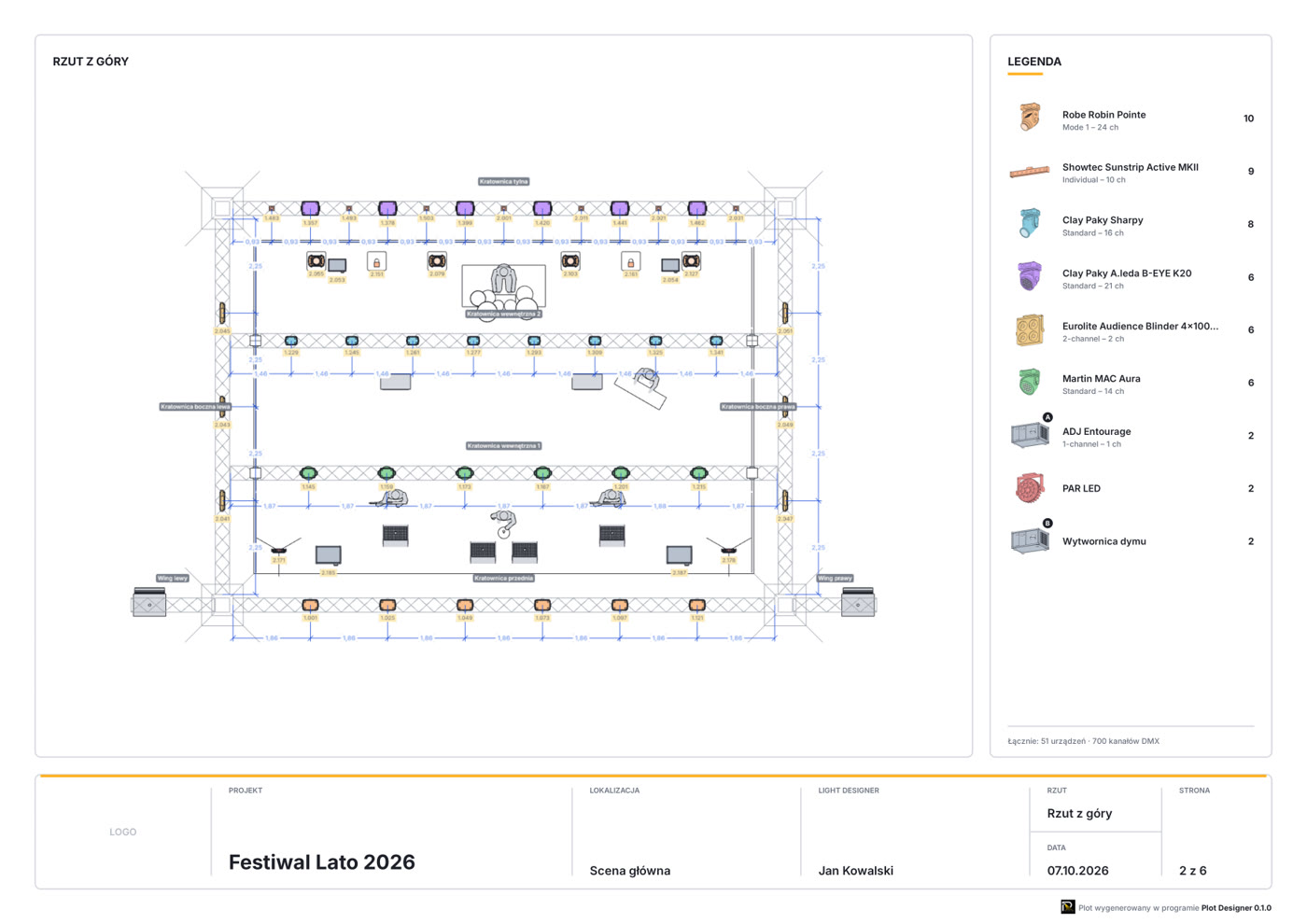This screenshot has width=1307, height=924.
Task: Click the 'Kratownica przednia' truss label
Action: (x=504, y=578)
